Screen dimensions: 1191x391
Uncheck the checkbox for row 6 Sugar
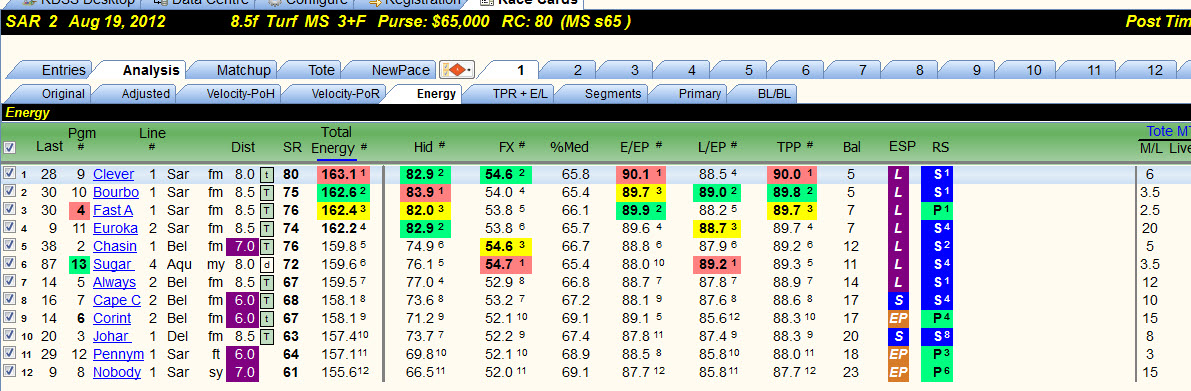click(8, 264)
